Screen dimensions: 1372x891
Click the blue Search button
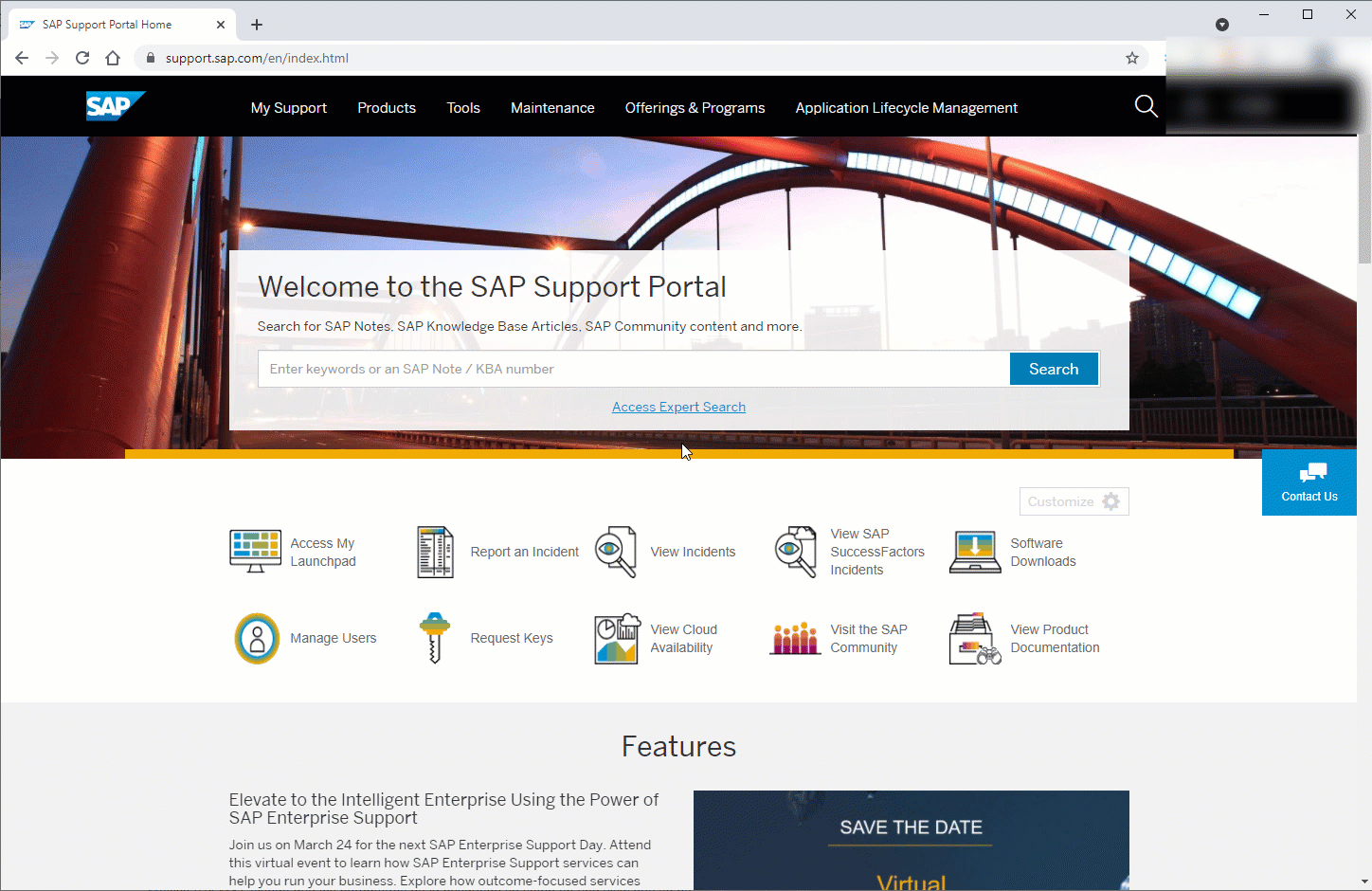coord(1054,369)
